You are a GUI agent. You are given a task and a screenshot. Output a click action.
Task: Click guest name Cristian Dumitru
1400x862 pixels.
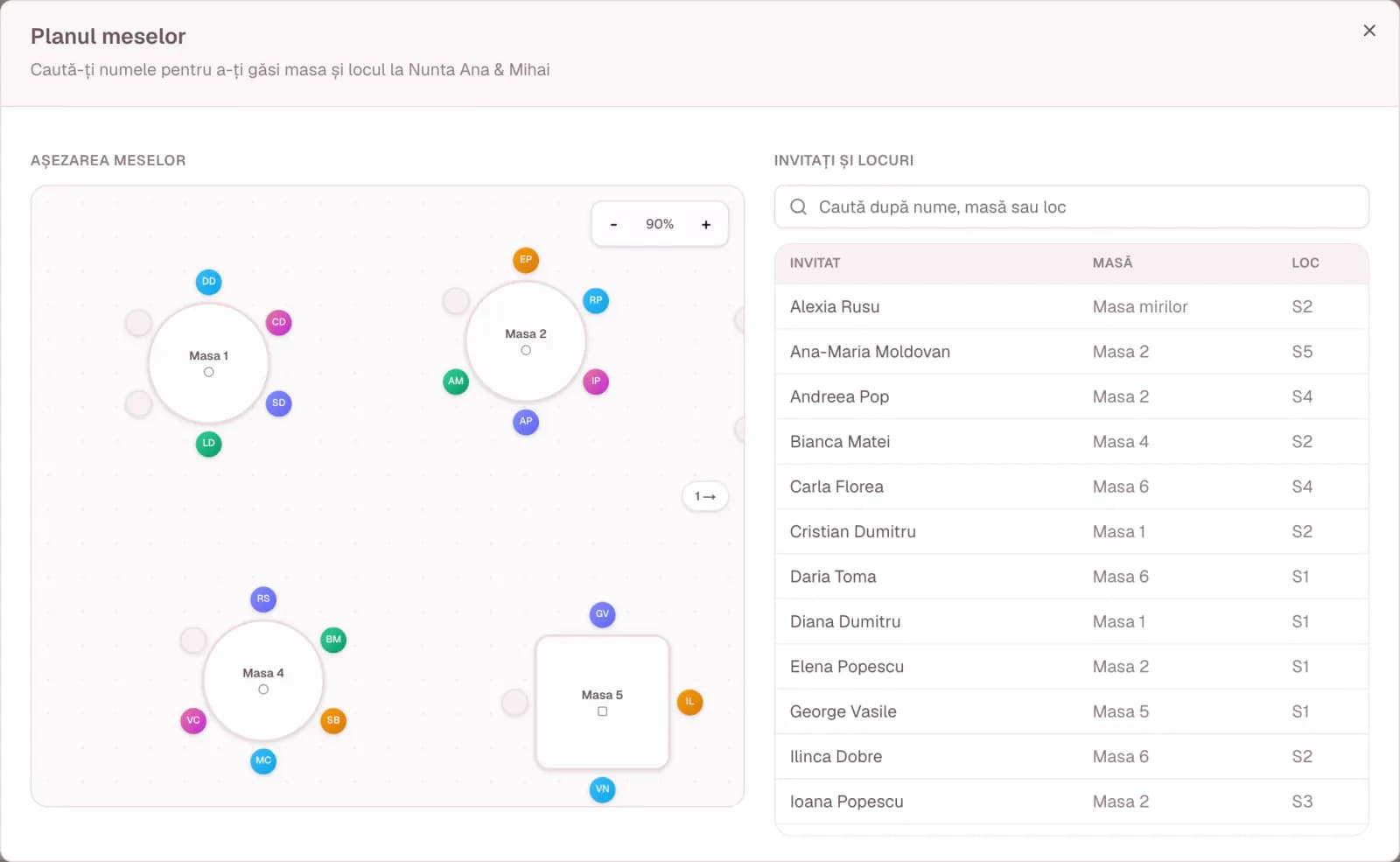pyautogui.click(x=853, y=532)
